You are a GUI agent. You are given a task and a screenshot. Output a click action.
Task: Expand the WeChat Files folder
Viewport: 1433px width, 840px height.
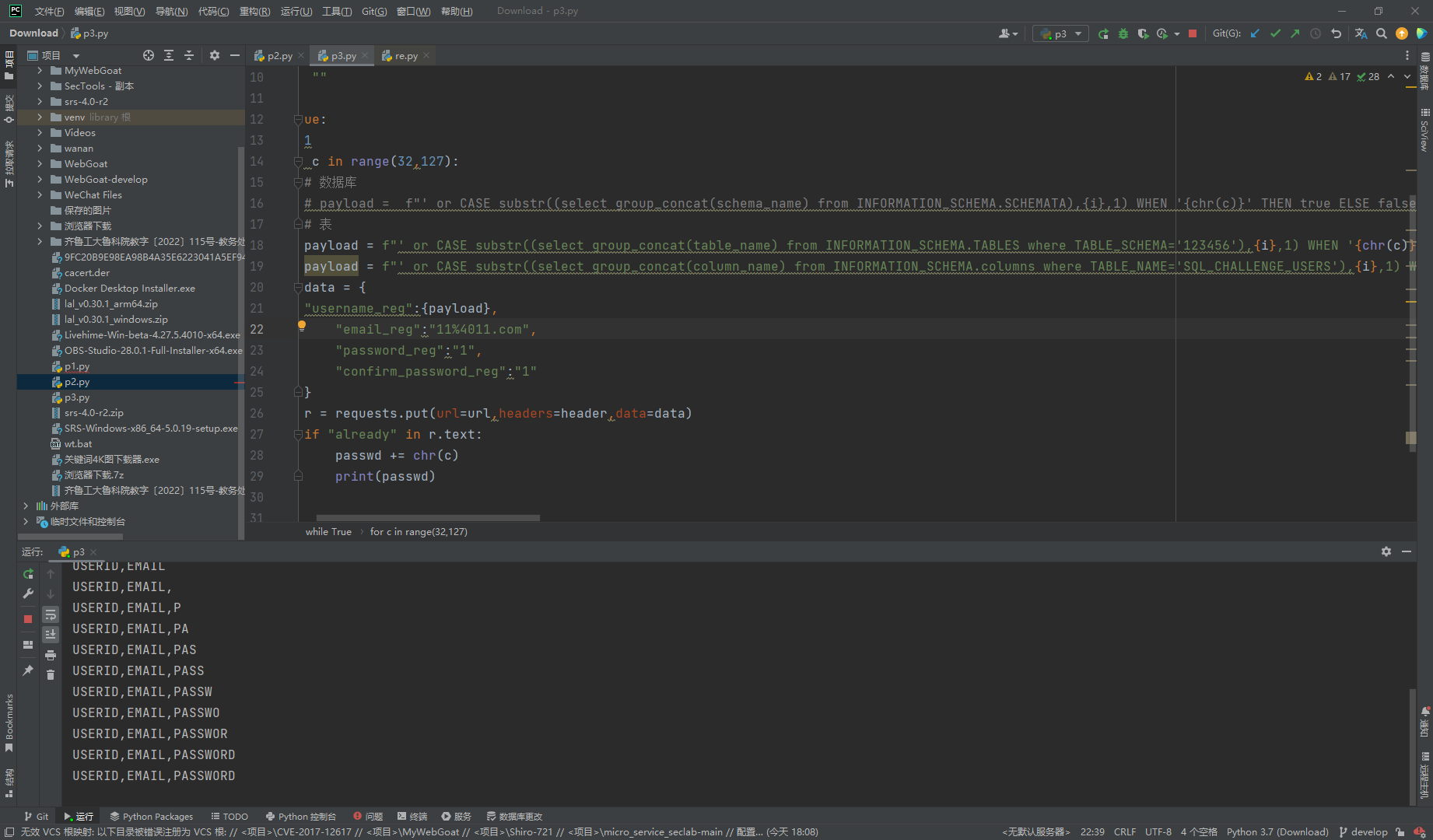coord(40,195)
